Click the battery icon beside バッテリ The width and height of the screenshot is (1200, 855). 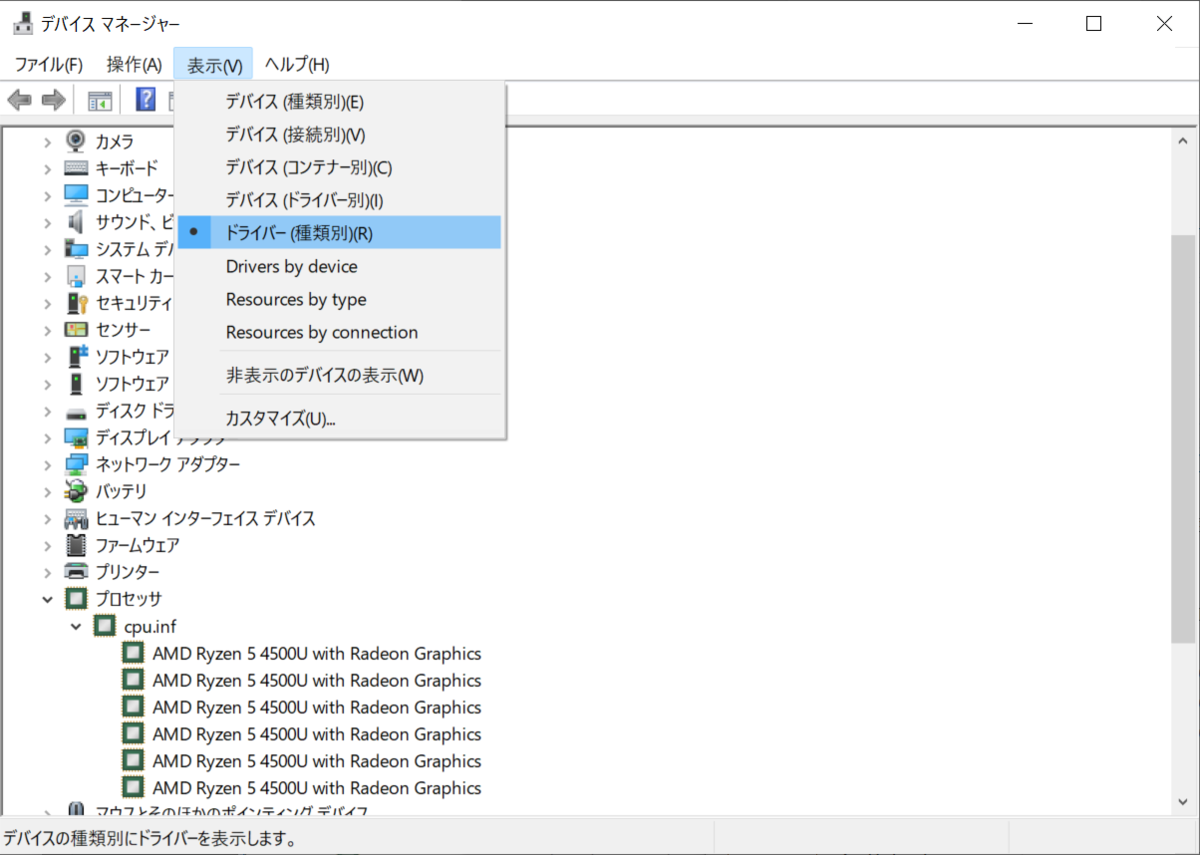pyautogui.click(x=76, y=491)
